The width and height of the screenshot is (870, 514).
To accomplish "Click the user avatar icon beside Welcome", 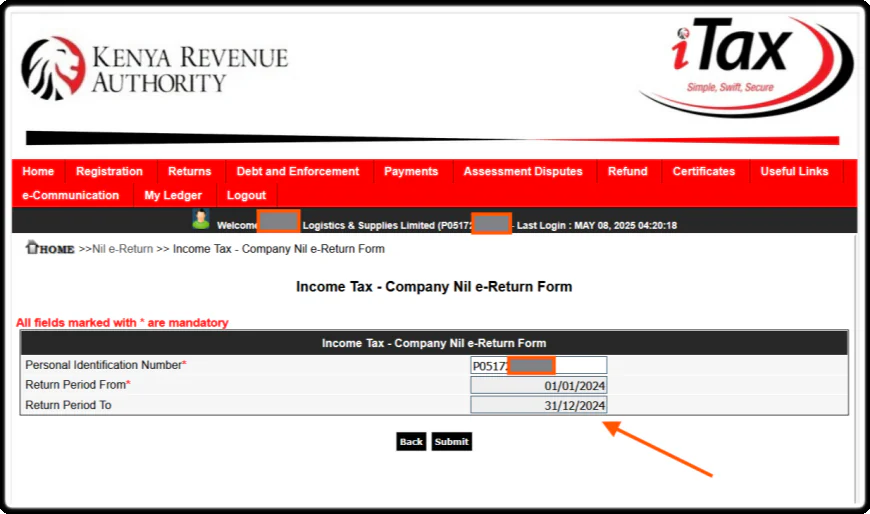I will coord(200,219).
